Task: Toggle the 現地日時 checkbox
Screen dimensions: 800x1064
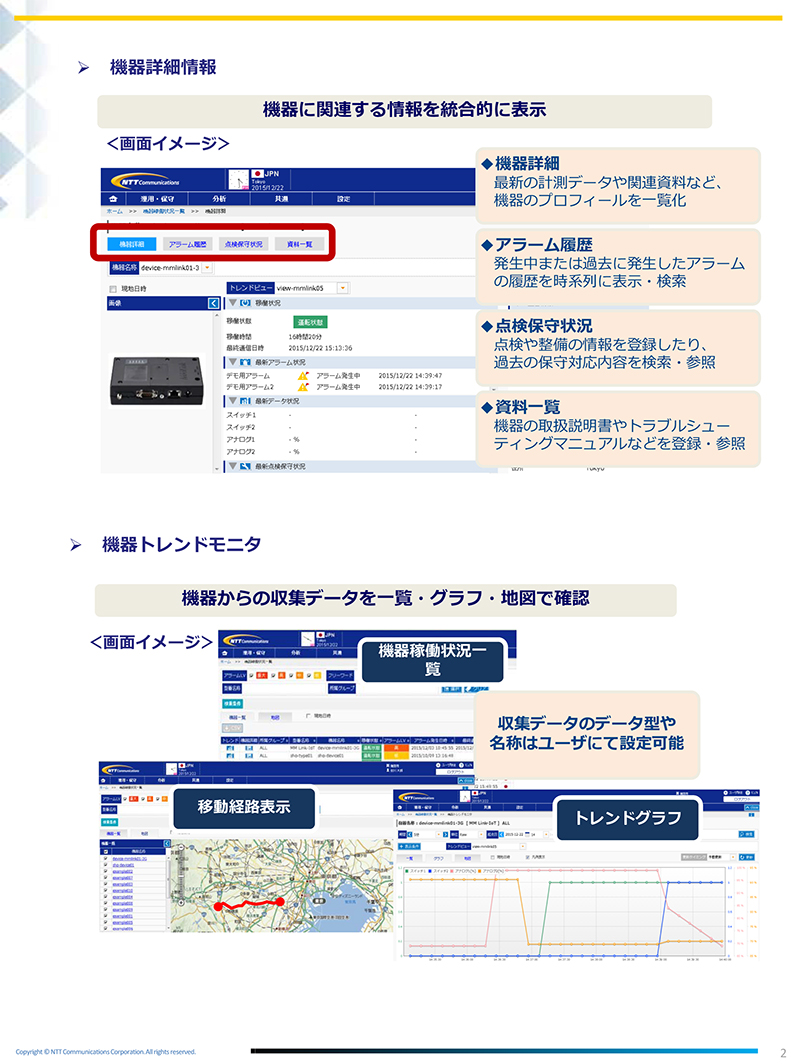Action: [113, 289]
